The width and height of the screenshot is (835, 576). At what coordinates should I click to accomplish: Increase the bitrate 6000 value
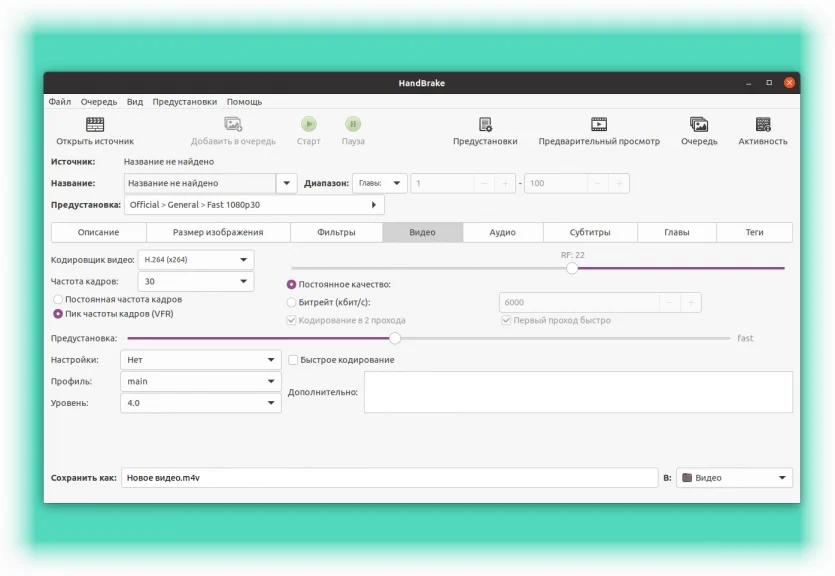point(691,302)
